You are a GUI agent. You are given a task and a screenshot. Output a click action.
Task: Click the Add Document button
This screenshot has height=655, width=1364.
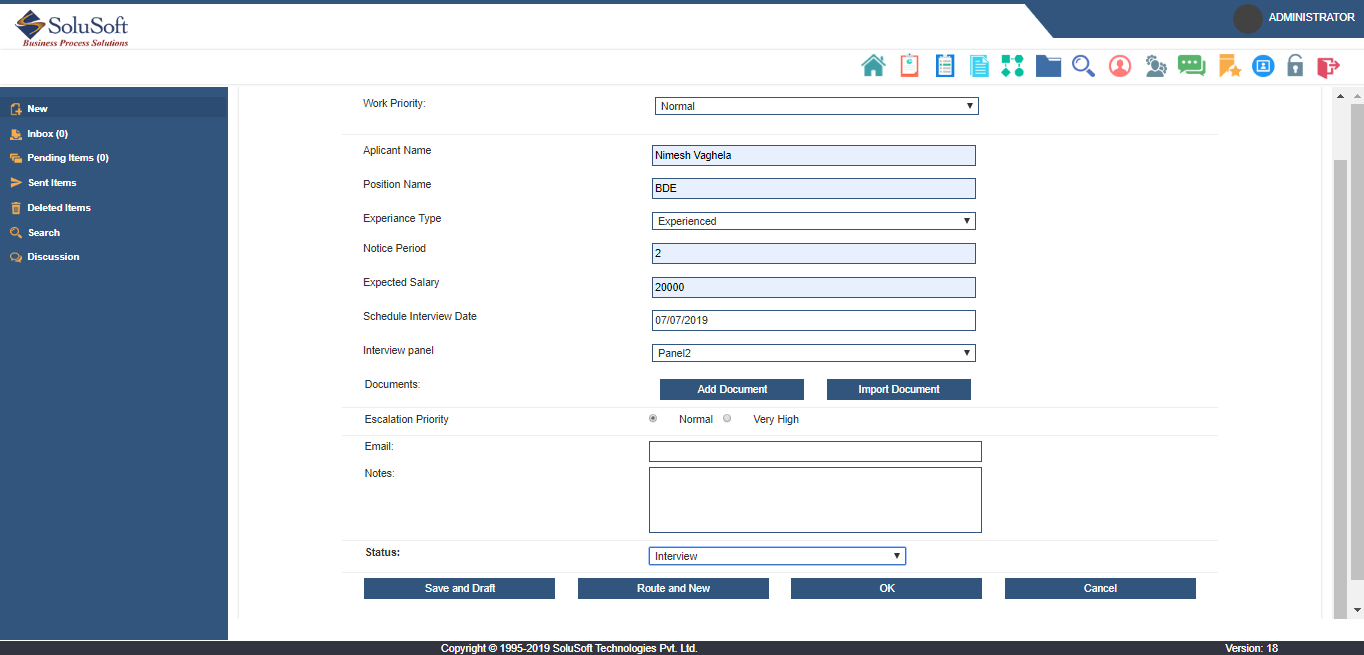[732, 389]
